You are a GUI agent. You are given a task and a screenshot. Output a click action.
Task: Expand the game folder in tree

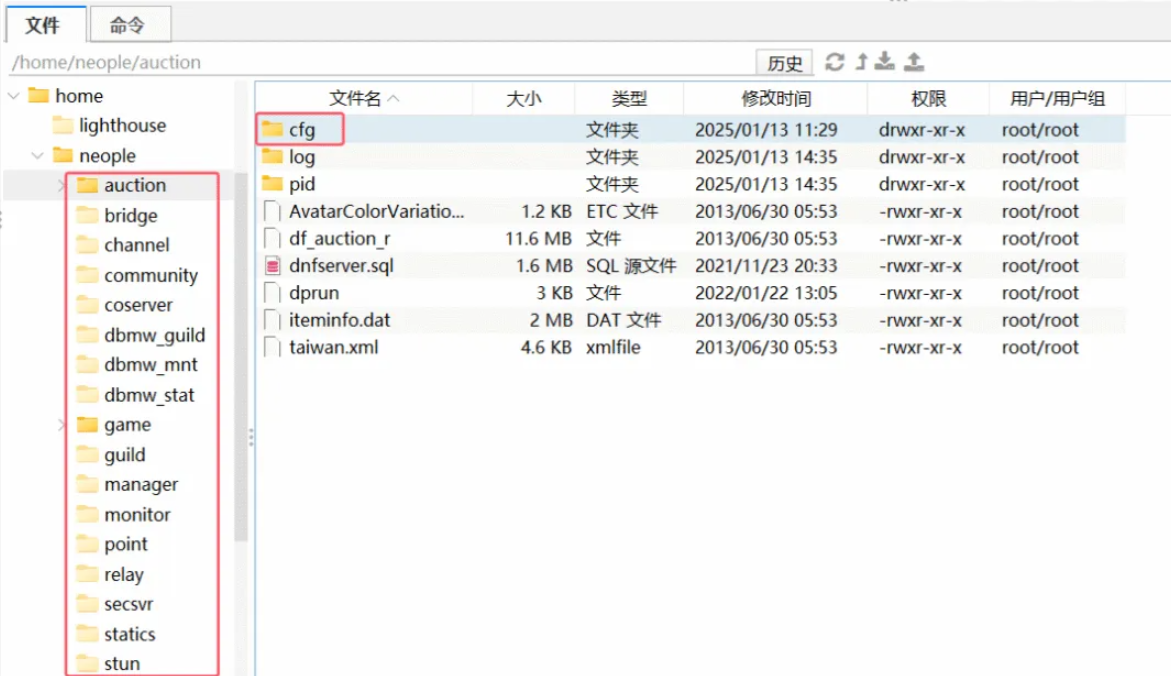click(62, 425)
